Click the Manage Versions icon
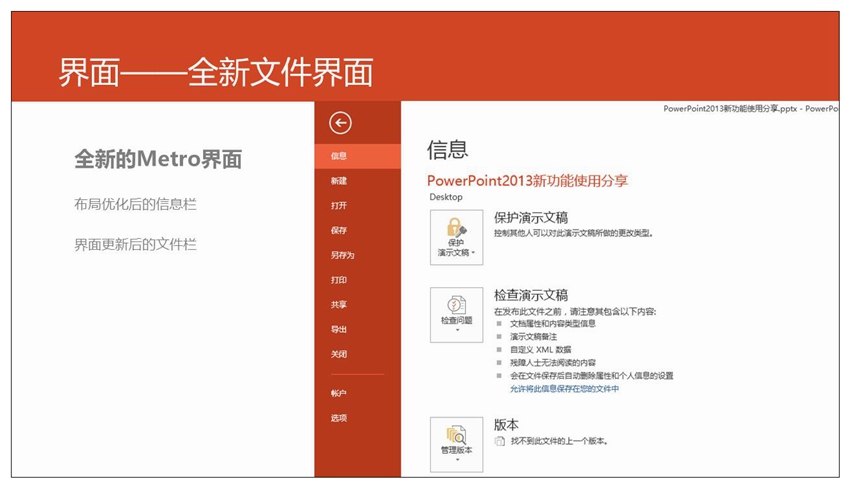Viewport: 850px width, 488px height. tap(456, 435)
